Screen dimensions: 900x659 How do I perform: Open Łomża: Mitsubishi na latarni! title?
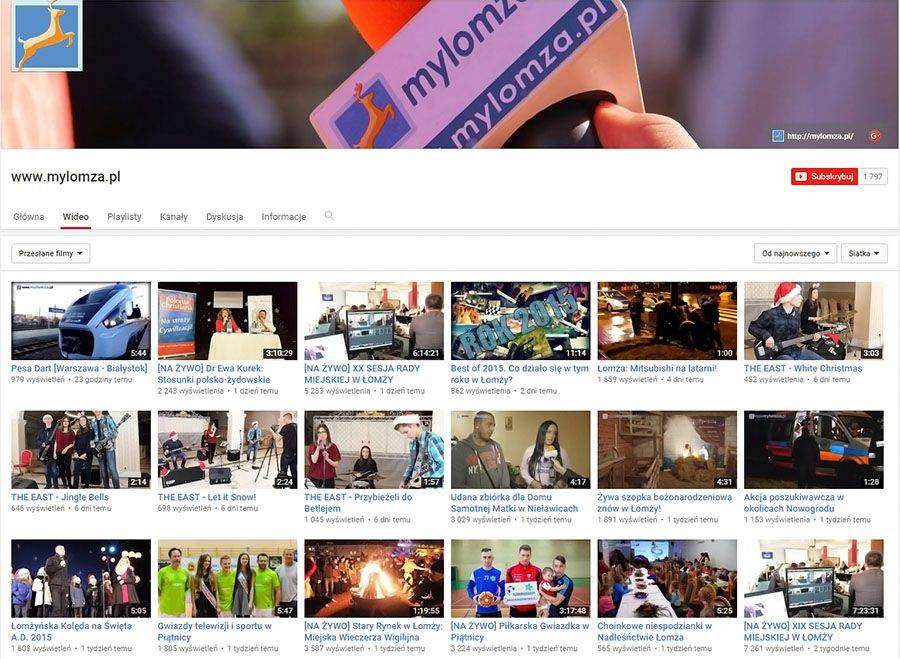[x=657, y=369]
